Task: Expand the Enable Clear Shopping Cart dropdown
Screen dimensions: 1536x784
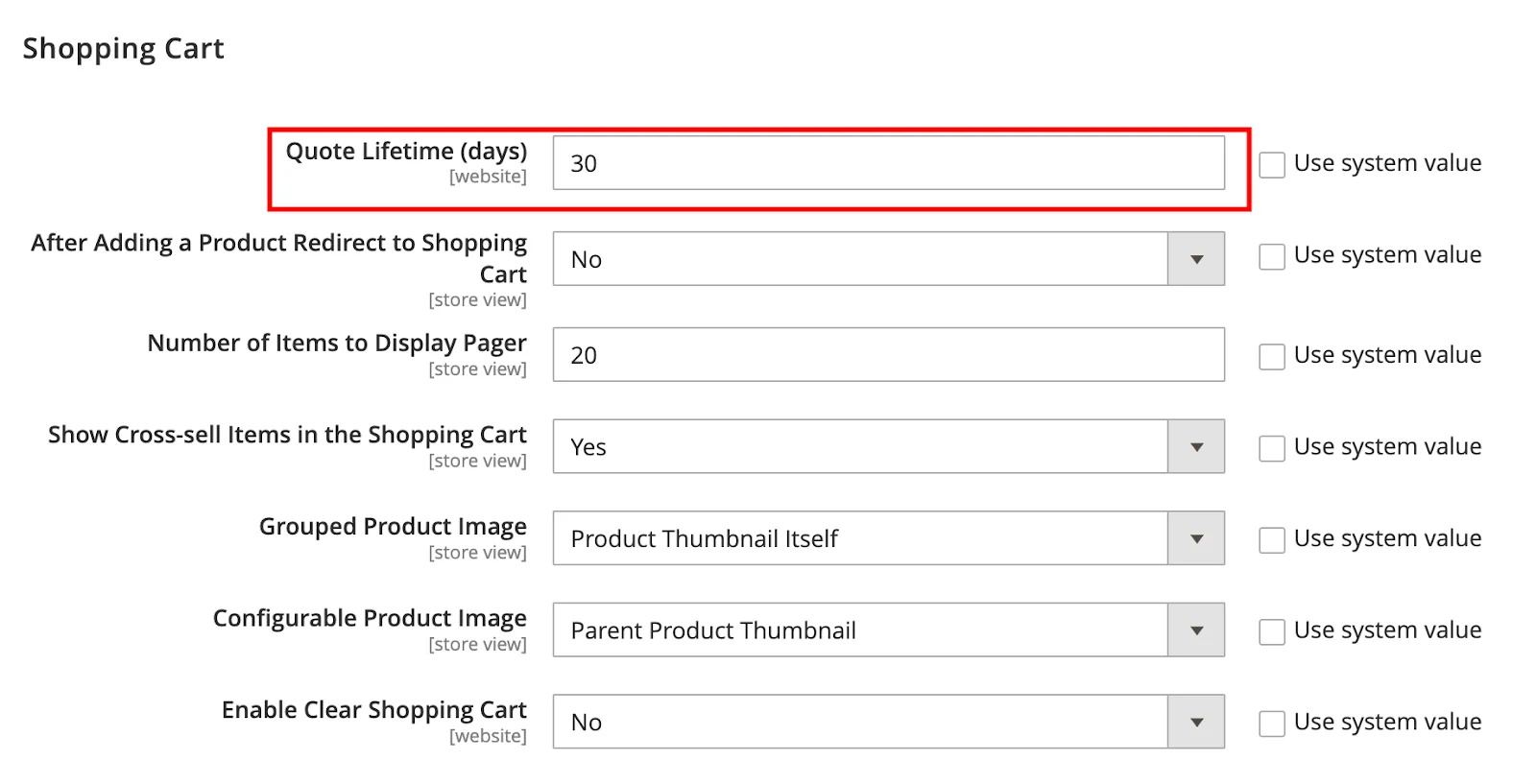Action: tap(860, 723)
